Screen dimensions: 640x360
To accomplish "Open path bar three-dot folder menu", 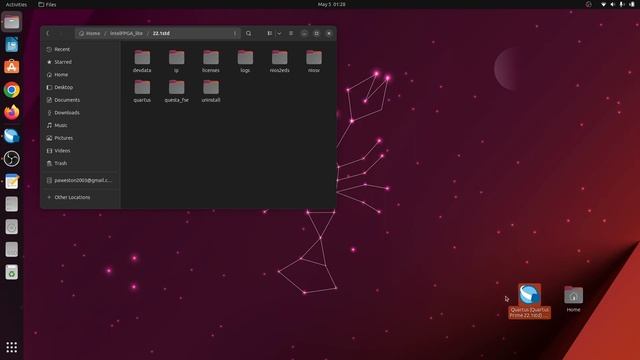I will pyautogui.click(x=235, y=33).
